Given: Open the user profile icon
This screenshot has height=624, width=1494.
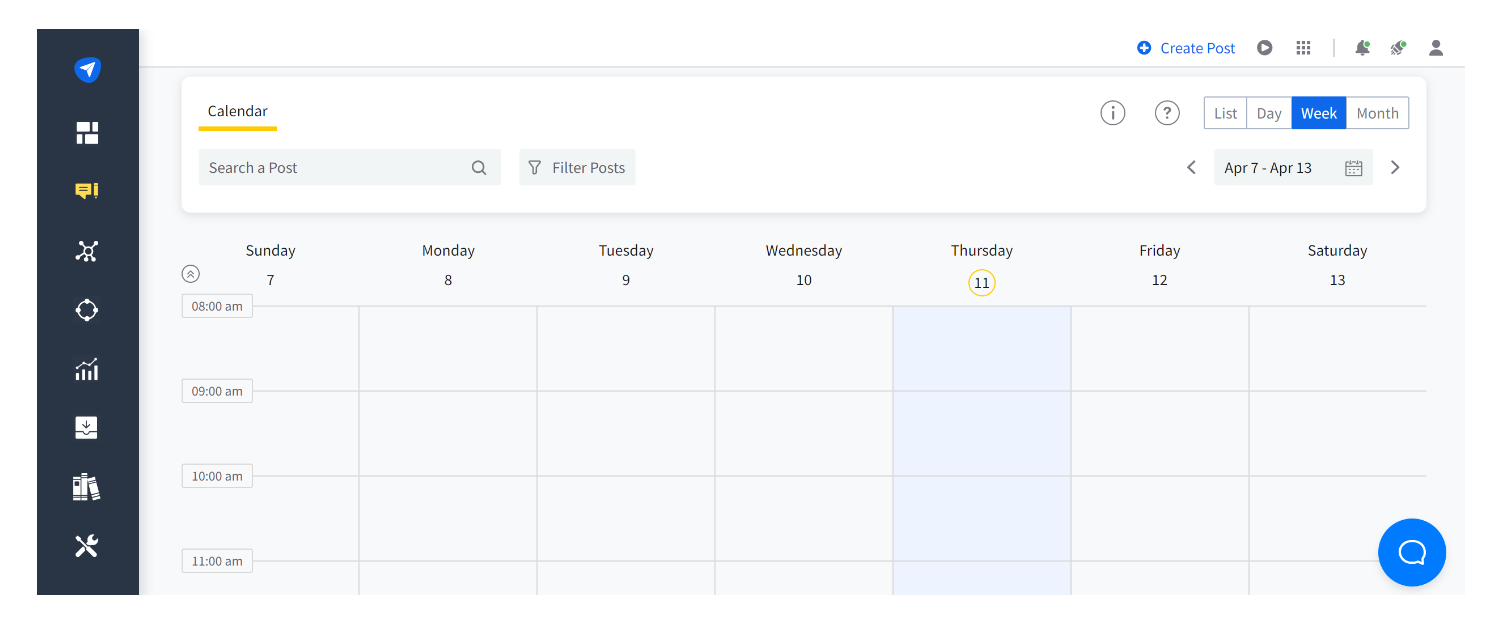Looking at the screenshot, I should 1436,48.
